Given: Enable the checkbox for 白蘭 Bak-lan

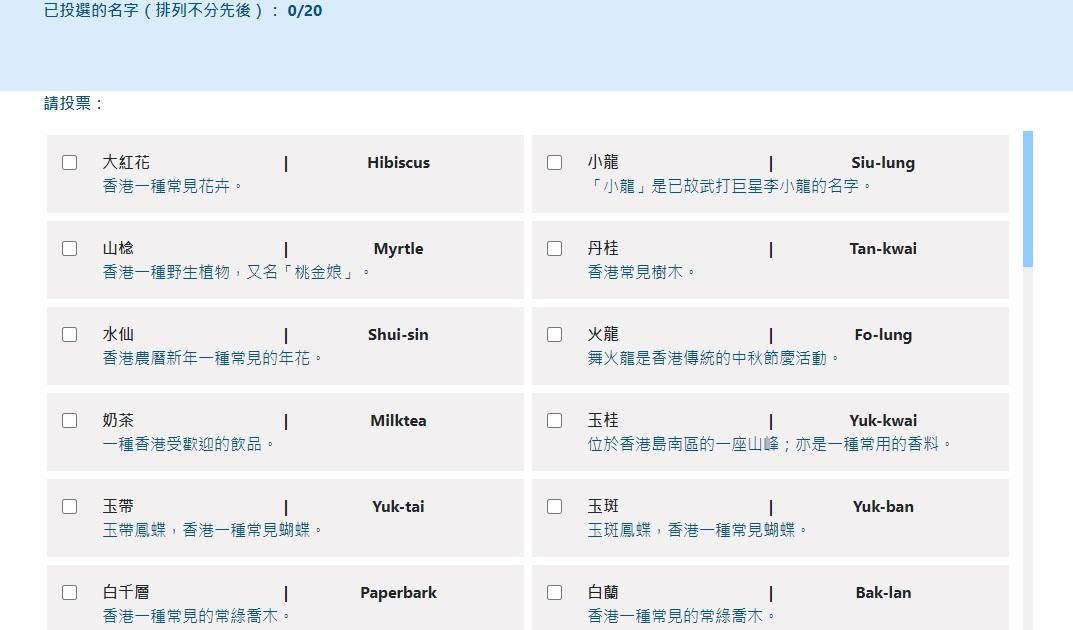Looking at the screenshot, I should coord(554,592).
